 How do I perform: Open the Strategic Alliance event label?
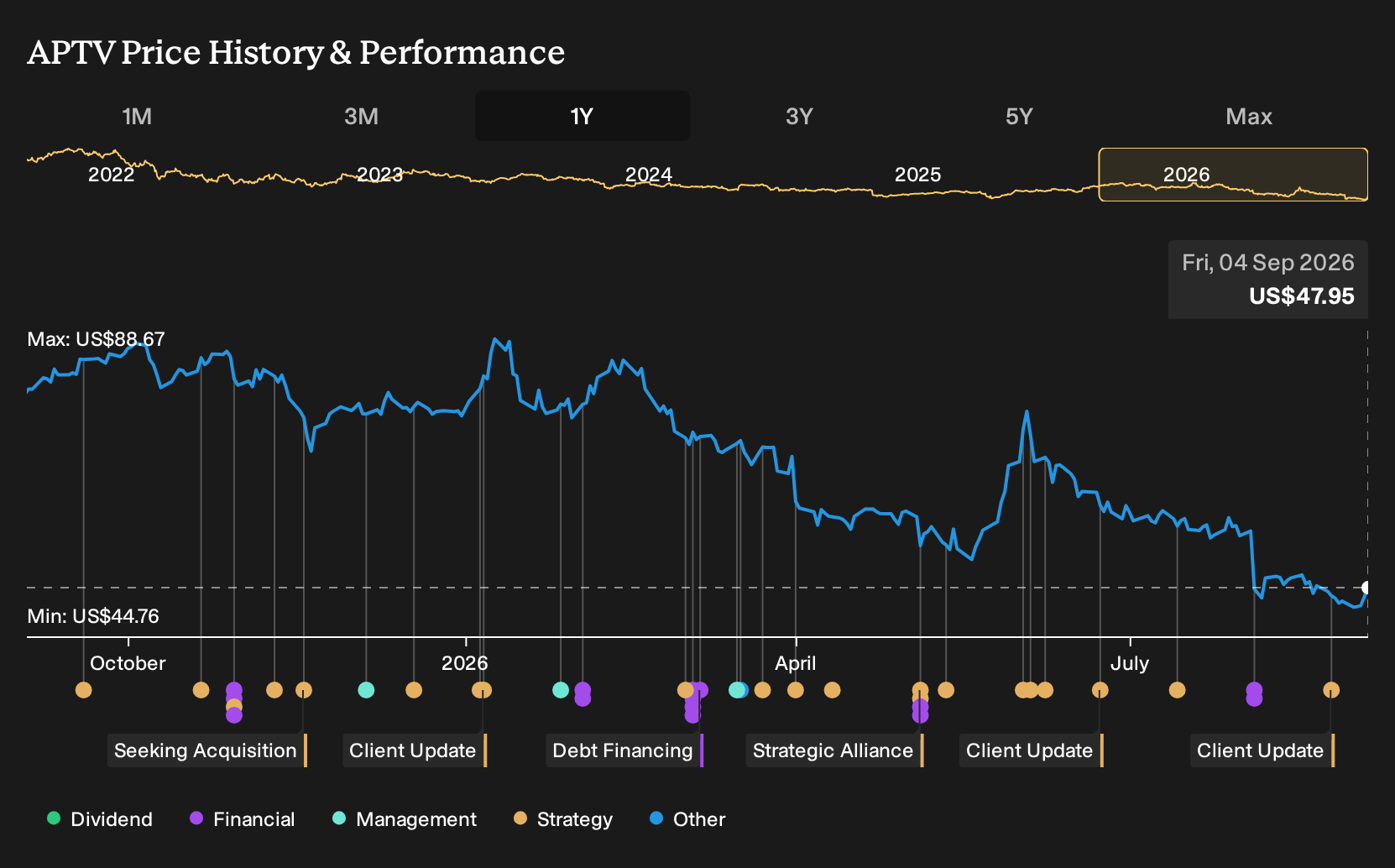coord(835,750)
